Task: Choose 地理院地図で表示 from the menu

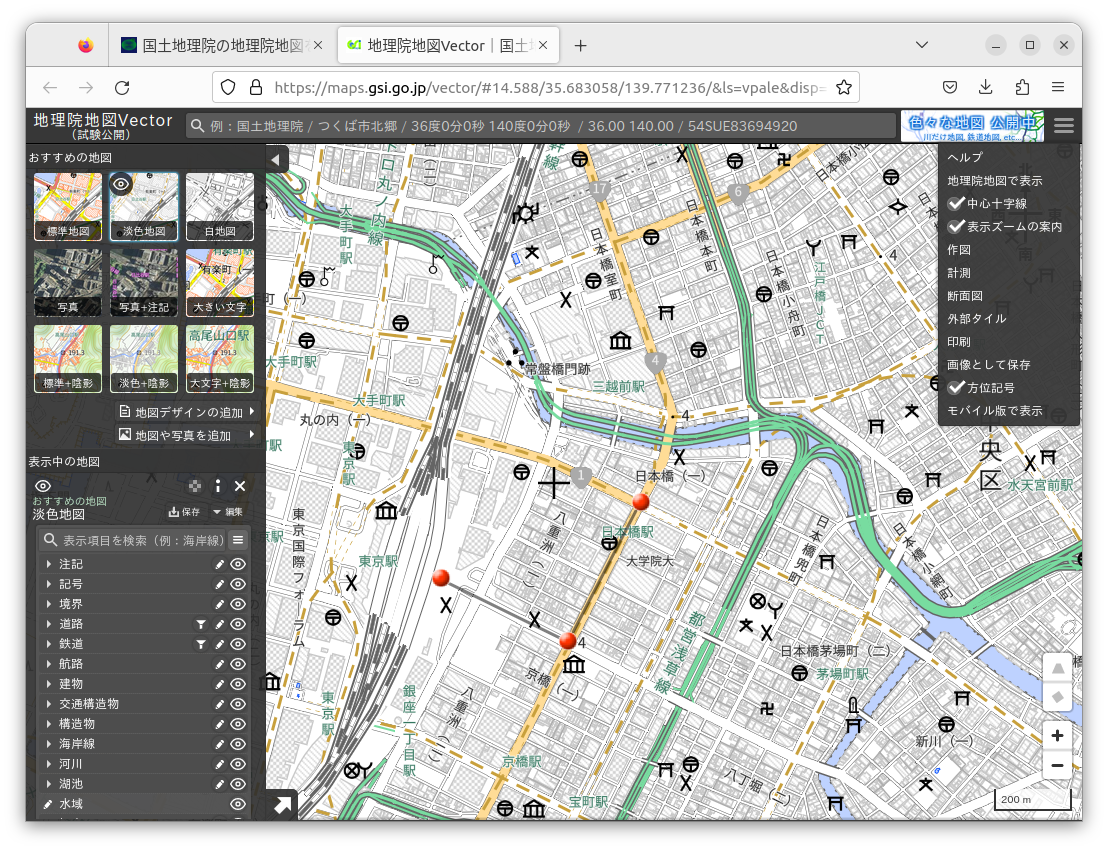Action: click(x=995, y=181)
